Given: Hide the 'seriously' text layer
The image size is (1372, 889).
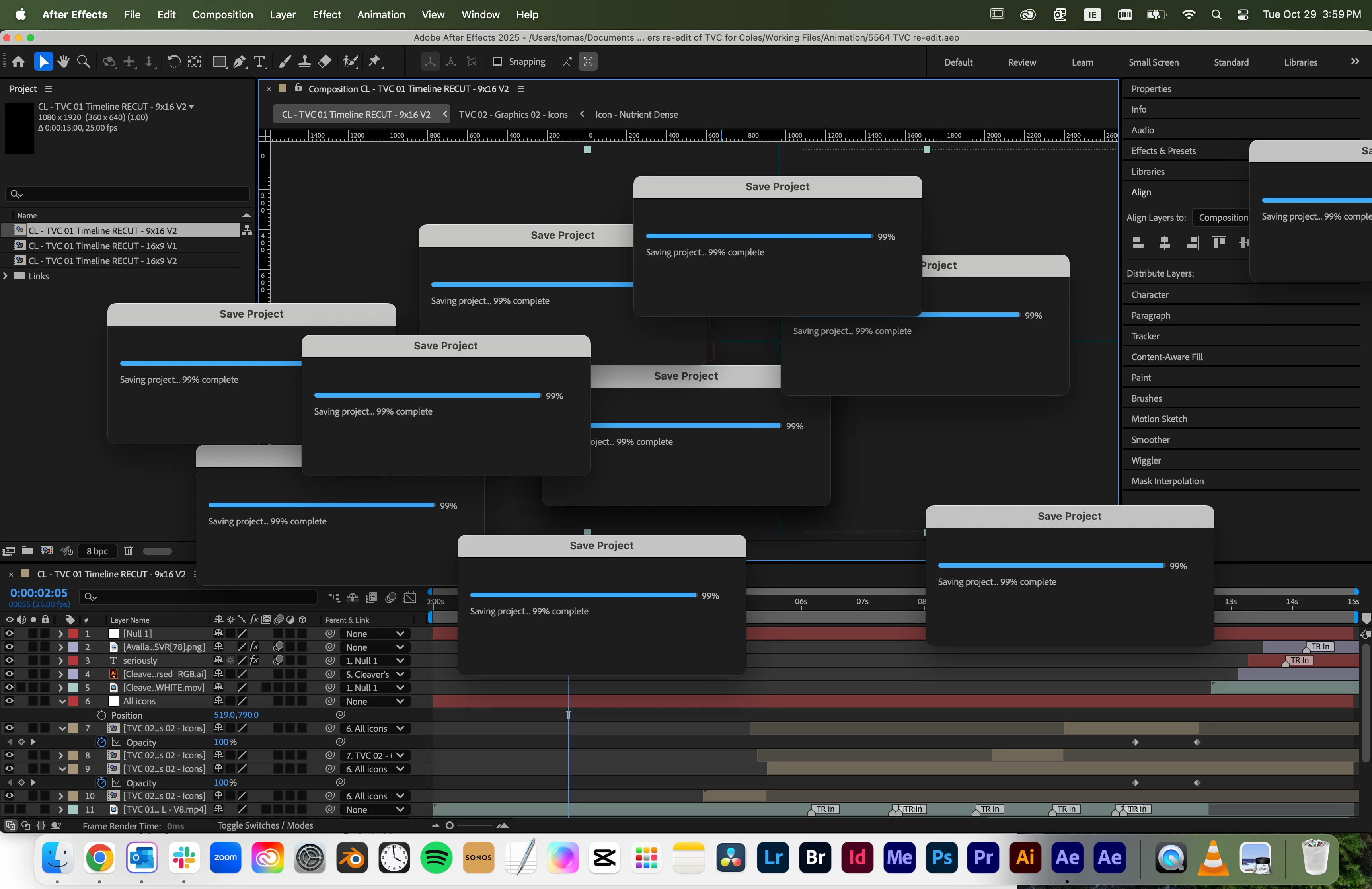Looking at the screenshot, I should click(9, 661).
